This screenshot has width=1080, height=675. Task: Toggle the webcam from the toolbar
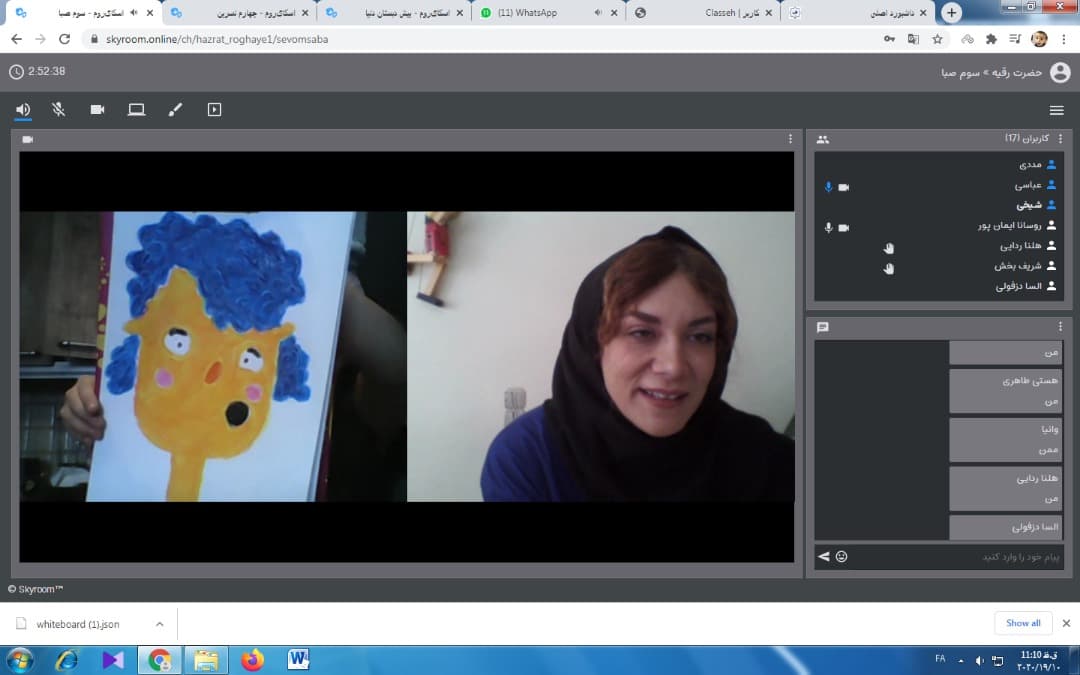97,110
